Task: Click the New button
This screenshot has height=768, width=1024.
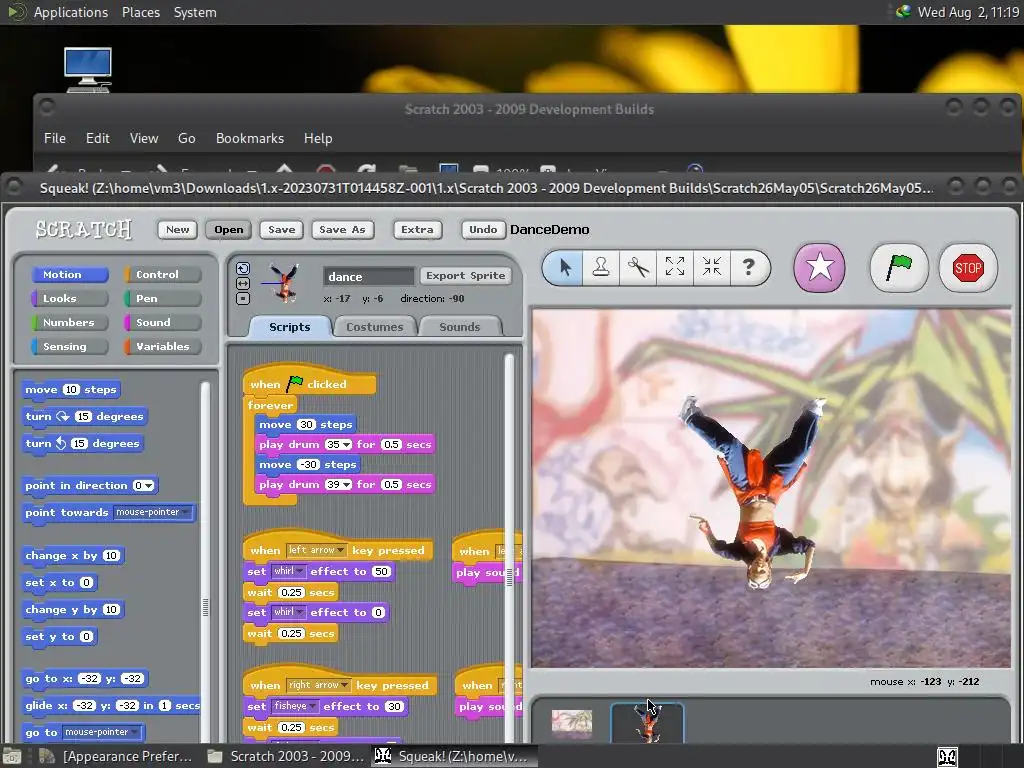Action: pyautogui.click(x=177, y=229)
